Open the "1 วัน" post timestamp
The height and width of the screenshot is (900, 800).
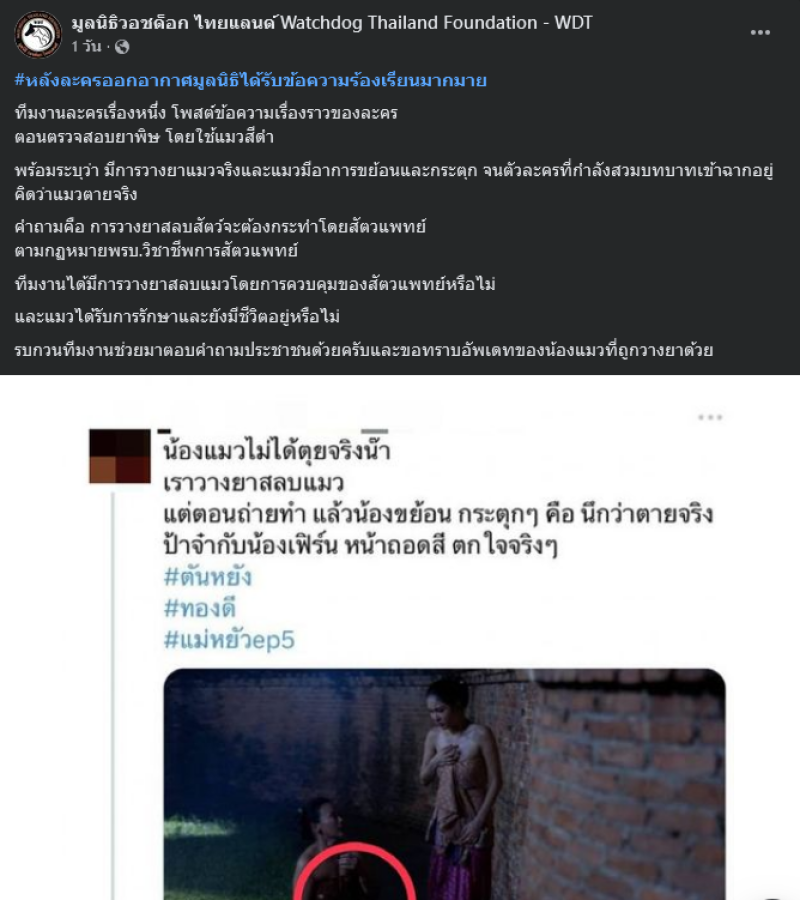(86, 46)
